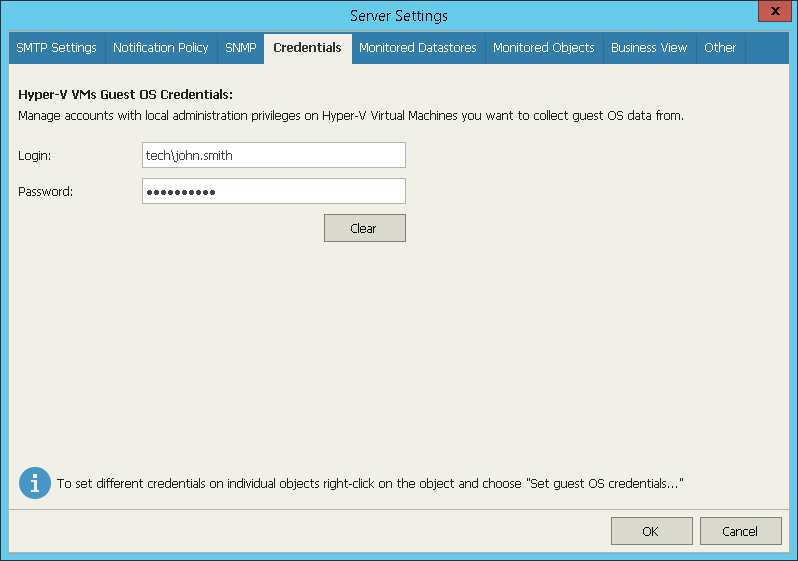This screenshot has height=561, width=798.
Task: Select the SNMP tab
Action: 241,48
